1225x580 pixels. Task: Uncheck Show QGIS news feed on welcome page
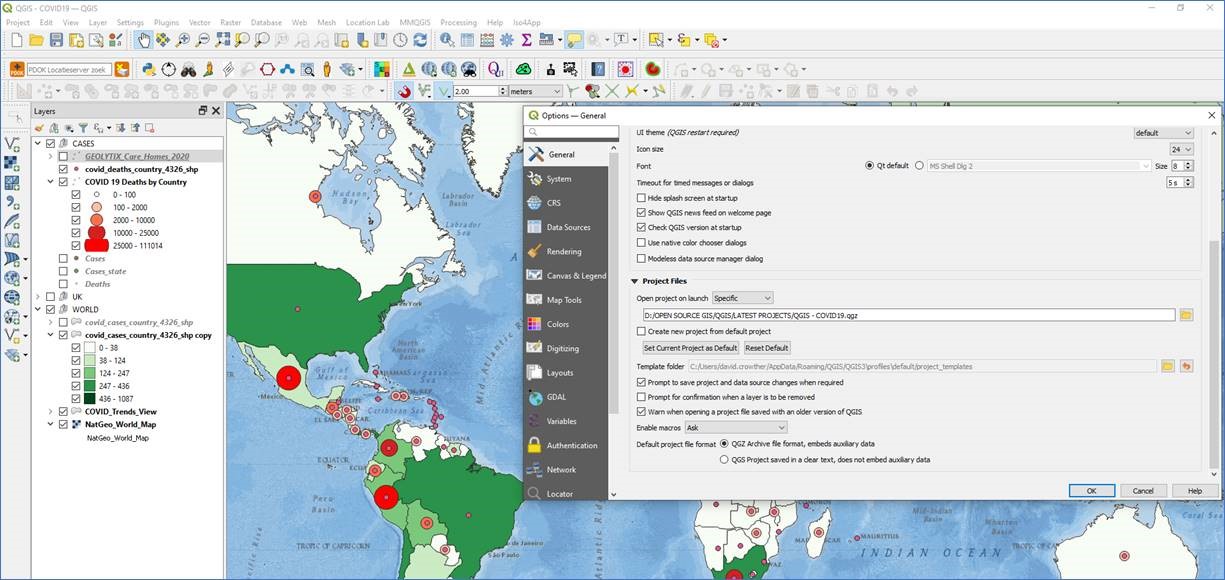[x=641, y=213]
